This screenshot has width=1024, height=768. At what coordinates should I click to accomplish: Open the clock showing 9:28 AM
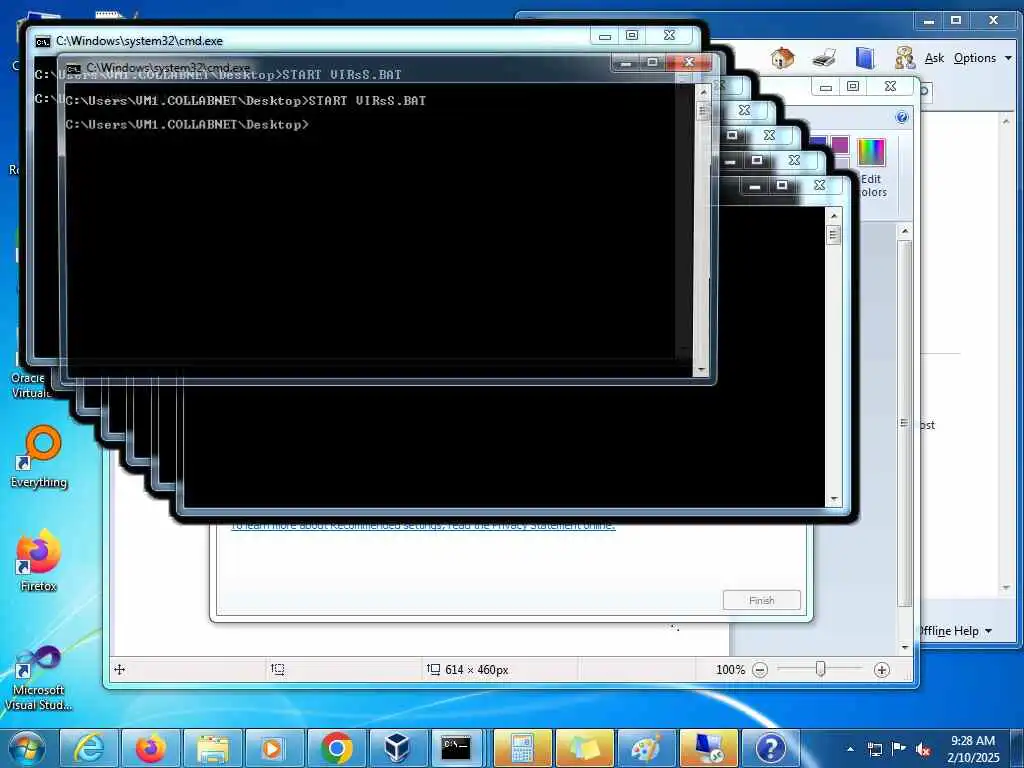pyautogui.click(x=973, y=749)
